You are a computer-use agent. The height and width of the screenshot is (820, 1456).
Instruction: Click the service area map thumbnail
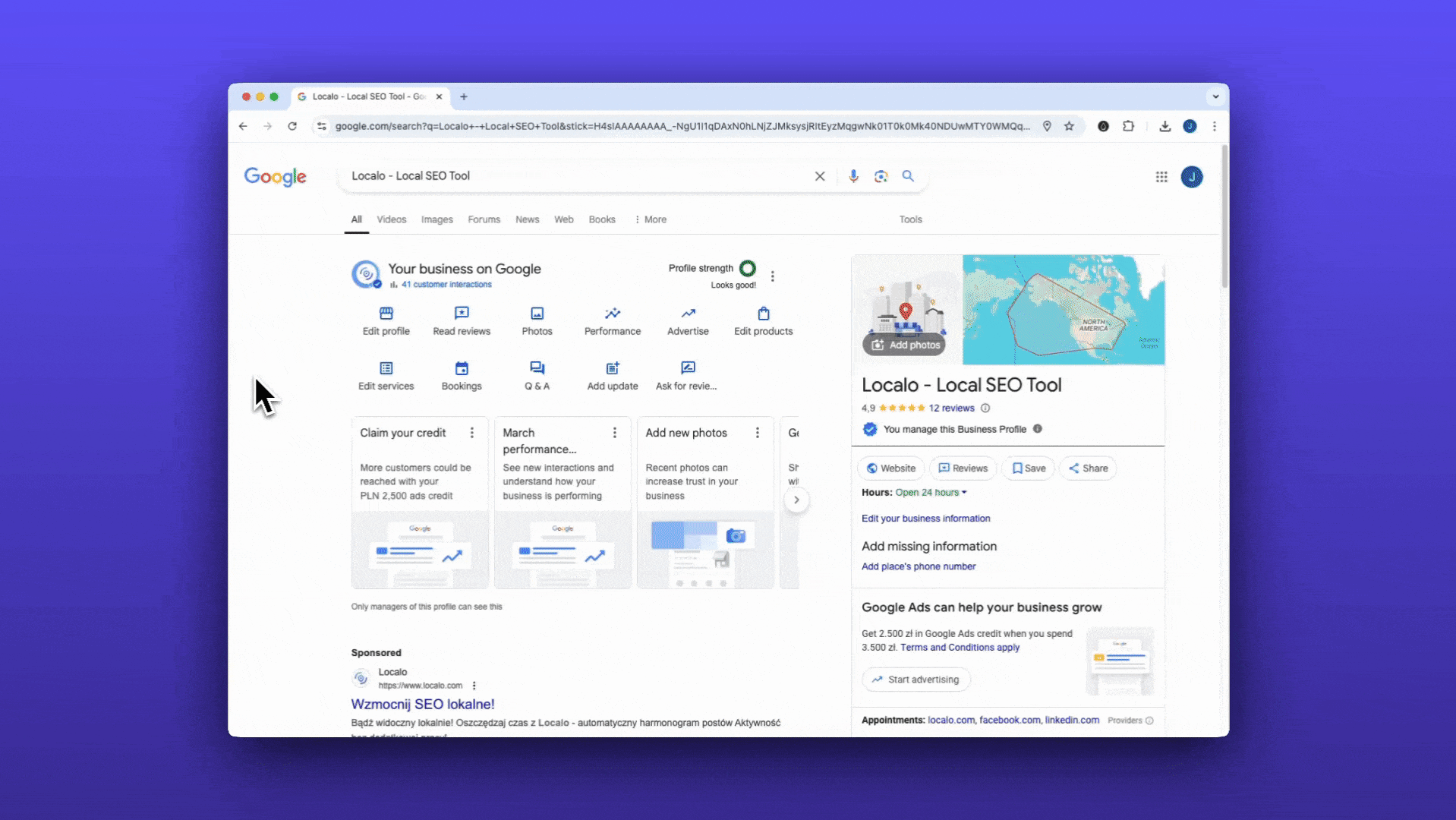[1063, 310]
